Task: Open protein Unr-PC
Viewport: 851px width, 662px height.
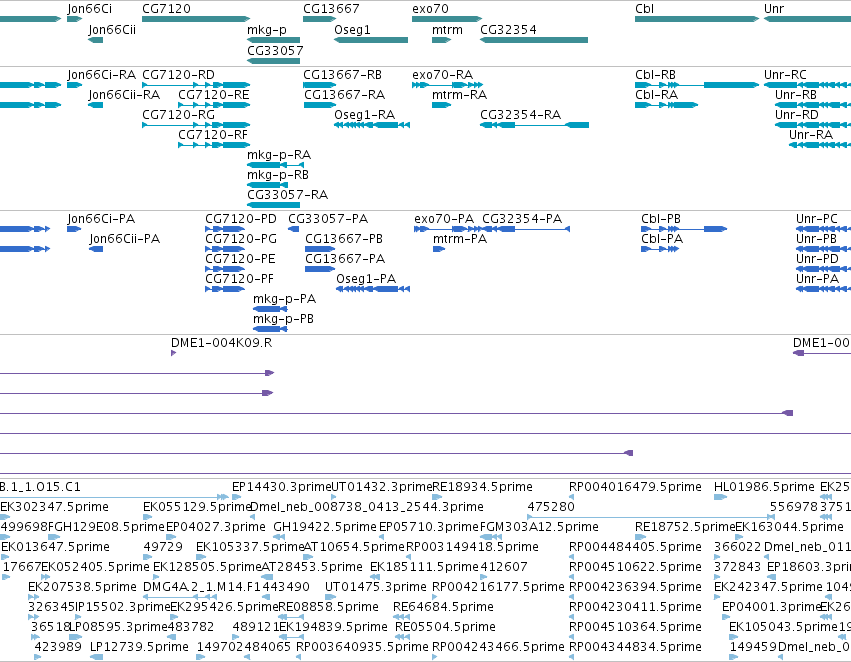Action: click(823, 229)
